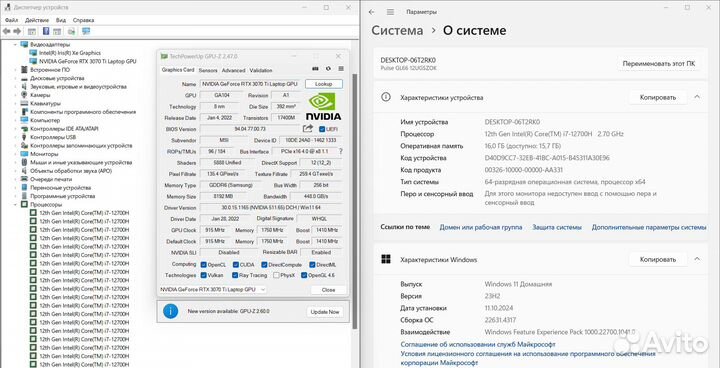The height and width of the screenshot is (368, 720).
Task: Open the GPU selection dropdown in GPU-Z
Action: click(x=213, y=289)
